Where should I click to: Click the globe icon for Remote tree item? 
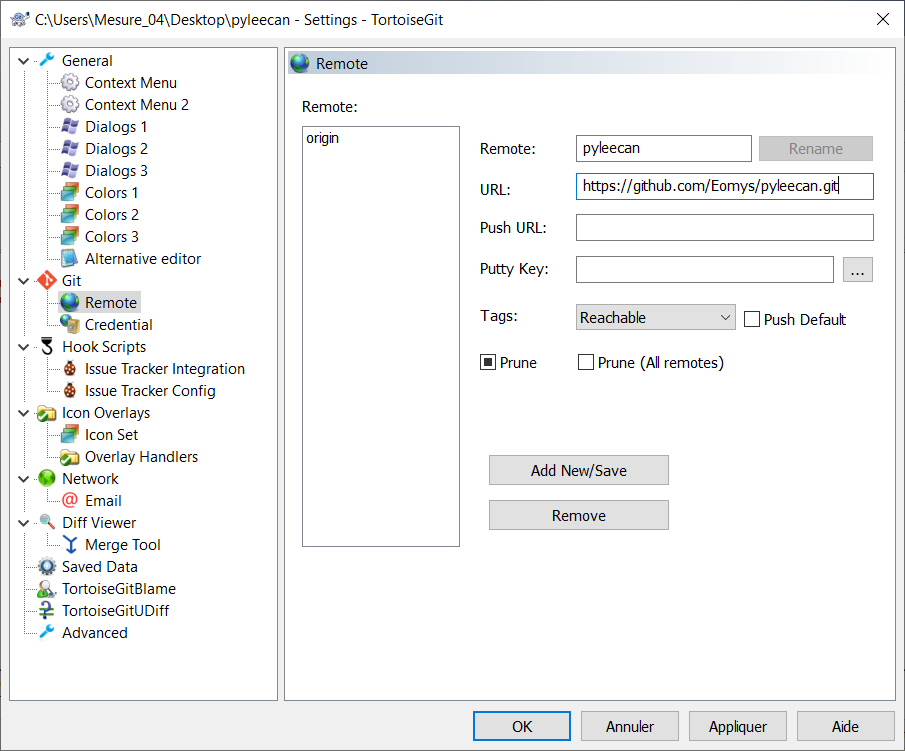coord(70,302)
